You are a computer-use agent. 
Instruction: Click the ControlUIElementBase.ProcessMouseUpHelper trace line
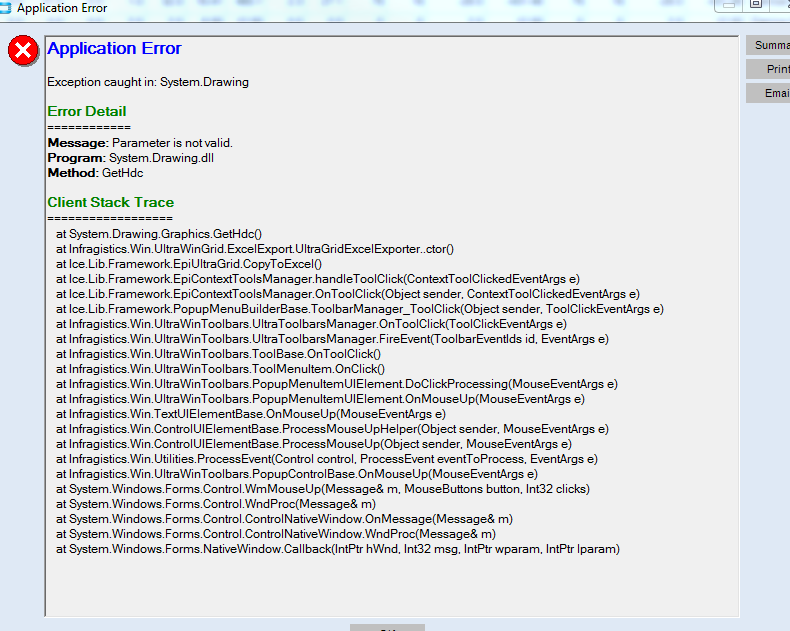(333, 429)
